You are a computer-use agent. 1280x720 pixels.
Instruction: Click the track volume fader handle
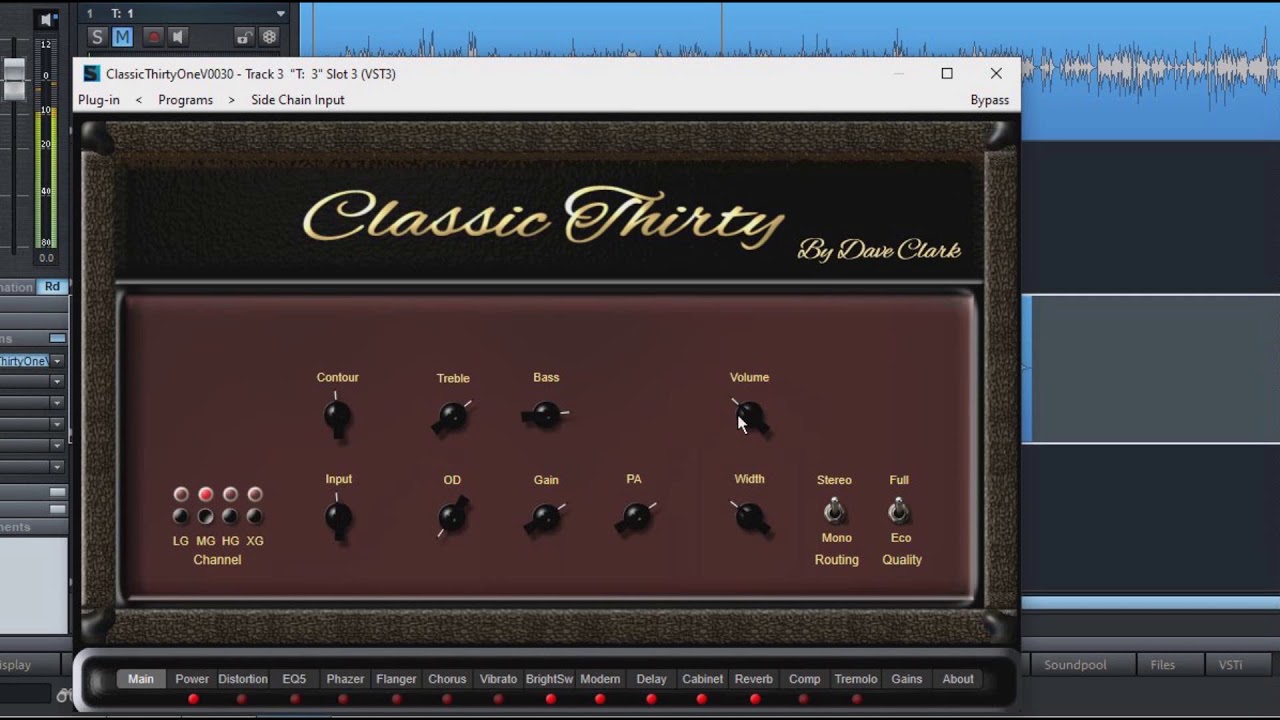[14, 80]
